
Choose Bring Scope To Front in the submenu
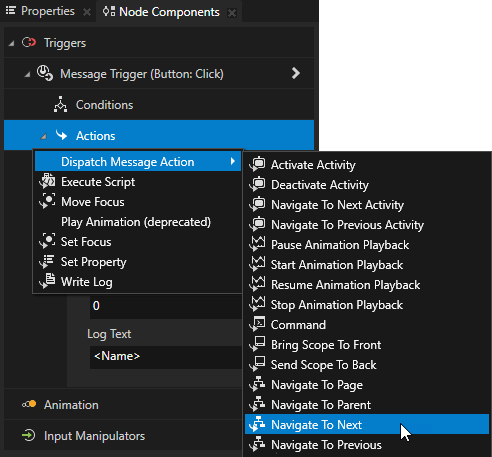367,345
